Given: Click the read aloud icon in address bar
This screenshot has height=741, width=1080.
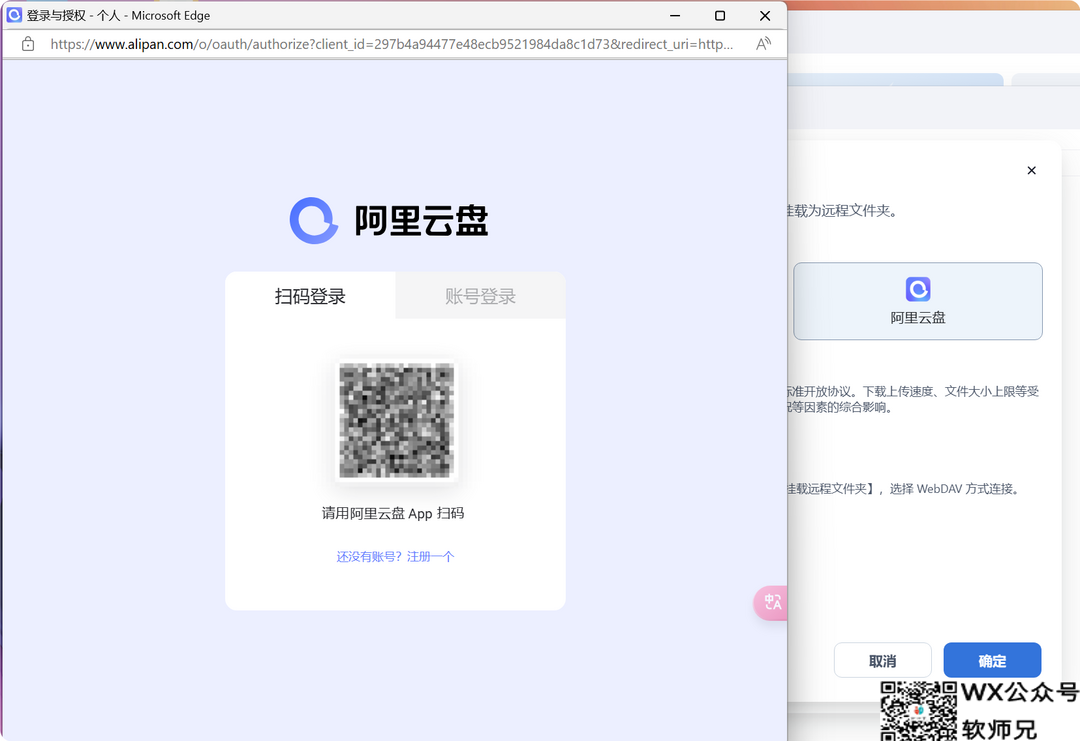Looking at the screenshot, I should point(763,44).
